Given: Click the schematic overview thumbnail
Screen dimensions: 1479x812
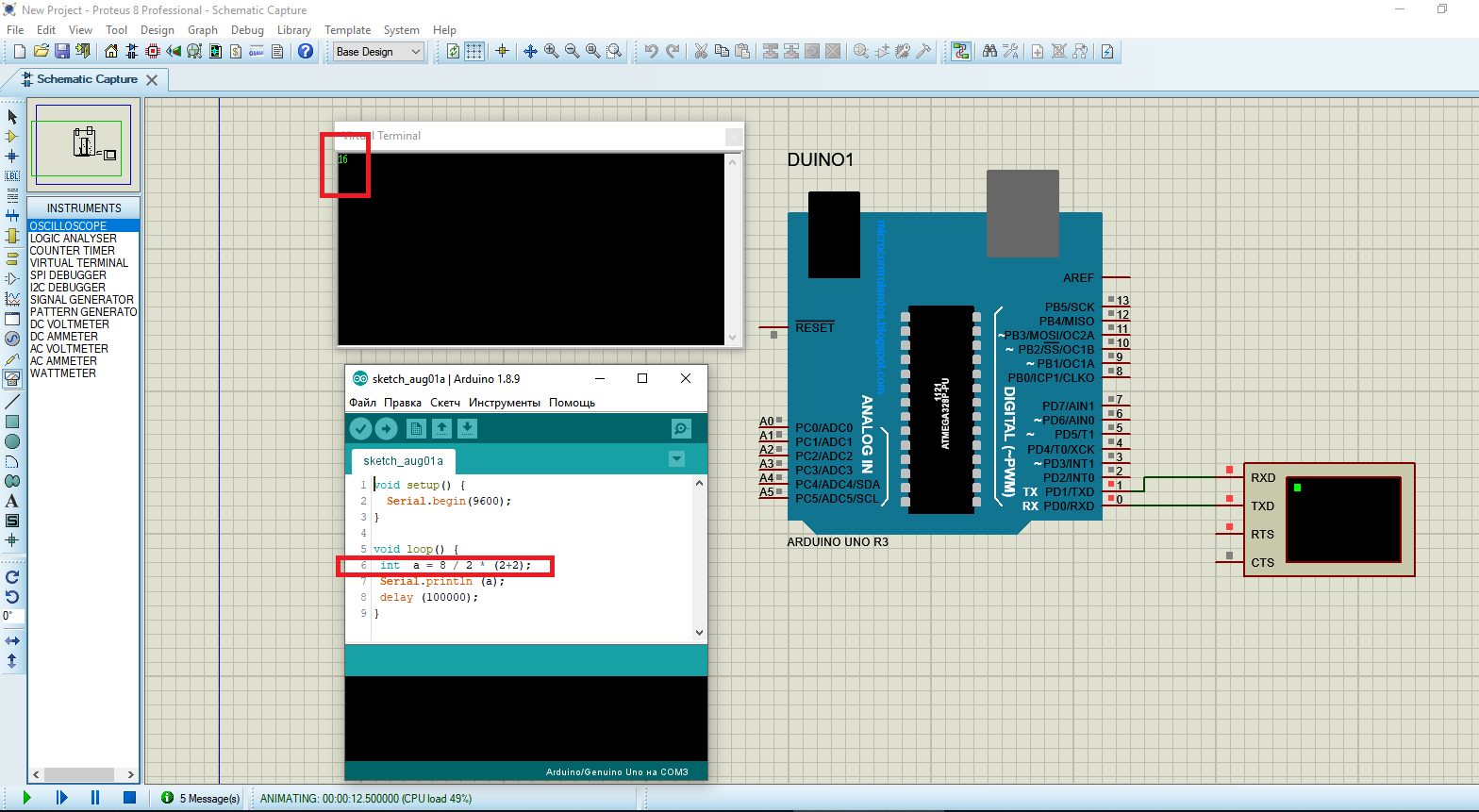Looking at the screenshot, I should [x=84, y=145].
